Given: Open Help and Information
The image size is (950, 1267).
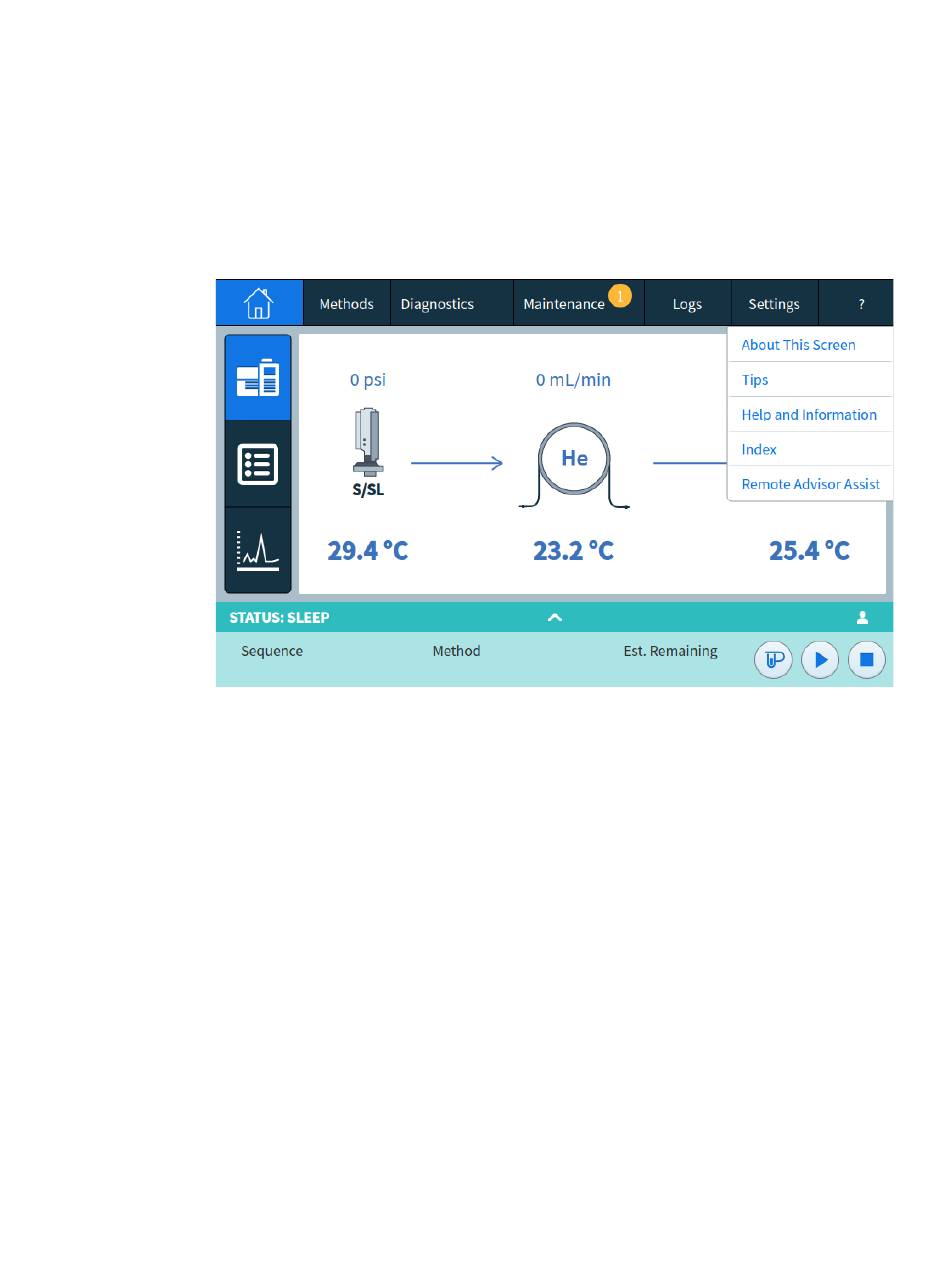Looking at the screenshot, I should pyautogui.click(x=810, y=415).
